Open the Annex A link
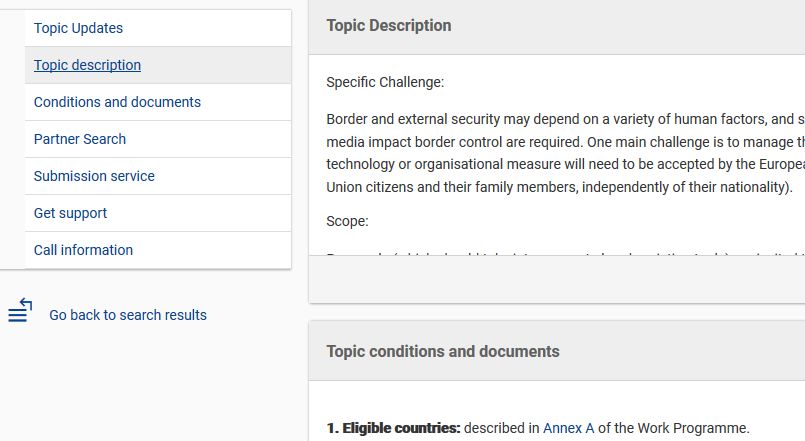The height and width of the screenshot is (441, 805). coord(568,428)
